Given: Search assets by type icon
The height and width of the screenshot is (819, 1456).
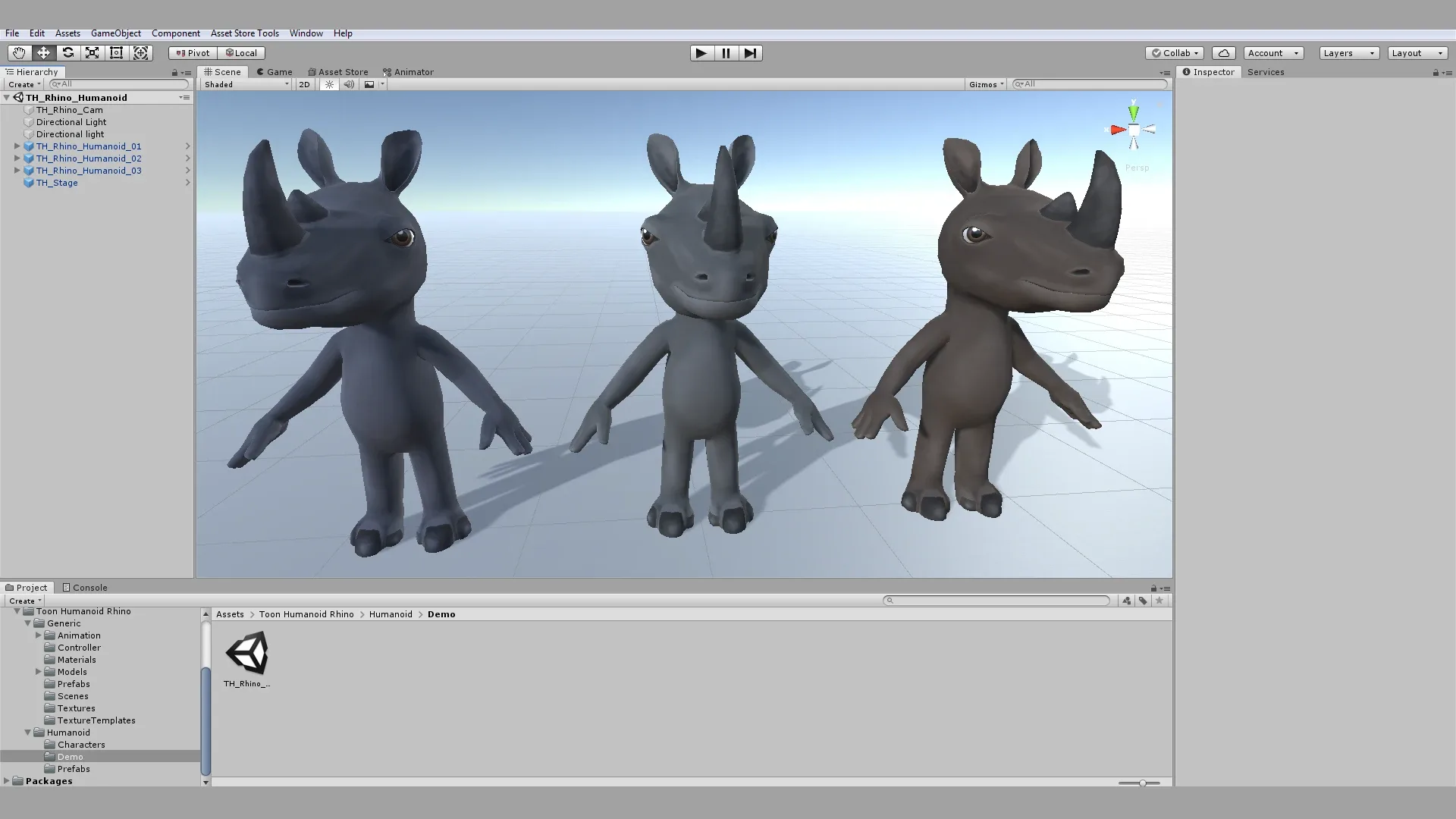Looking at the screenshot, I should pyautogui.click(x=1127, y=601).
